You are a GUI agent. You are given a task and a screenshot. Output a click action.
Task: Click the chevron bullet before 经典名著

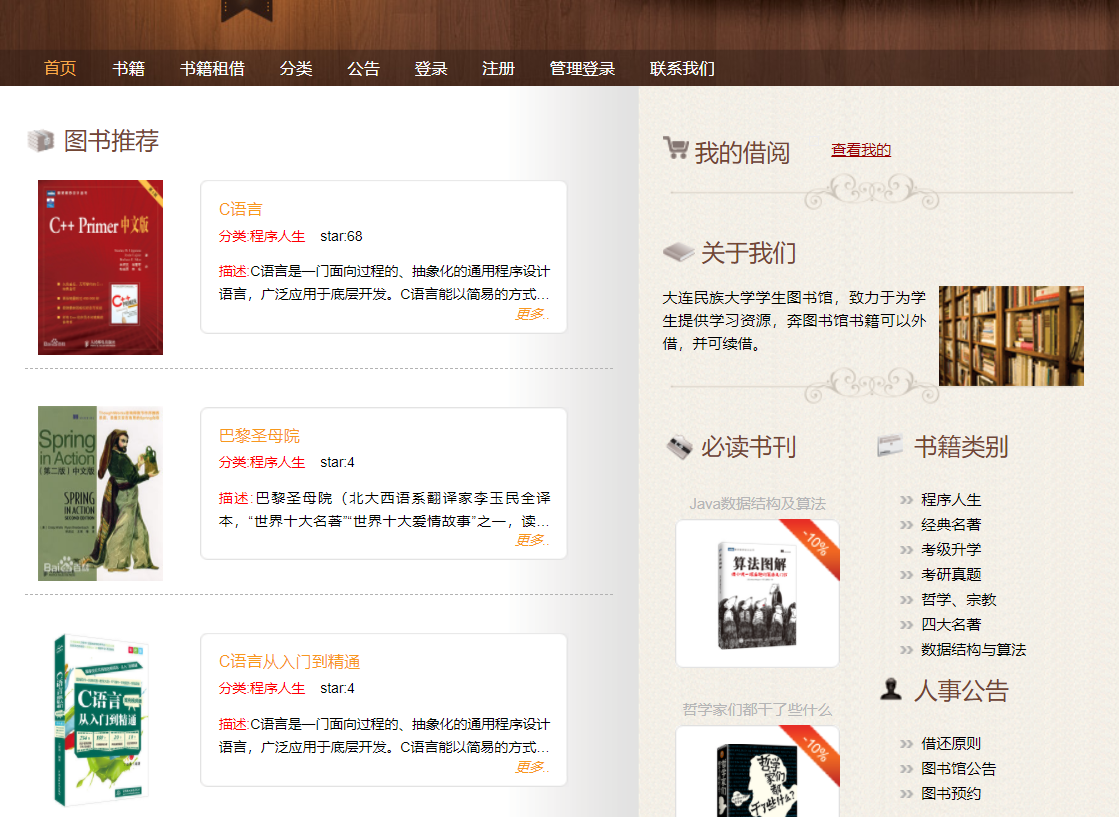pos(906,525)
